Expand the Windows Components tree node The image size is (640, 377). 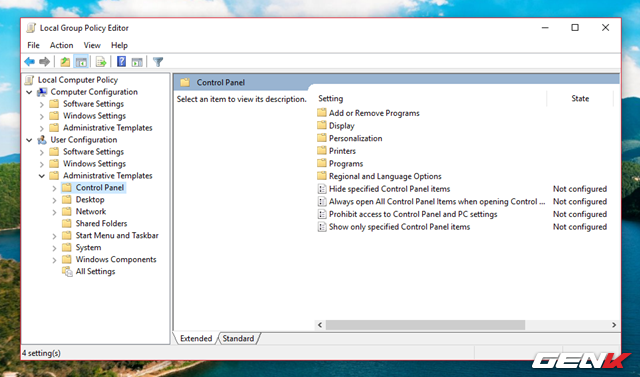[x=54, y=260]
